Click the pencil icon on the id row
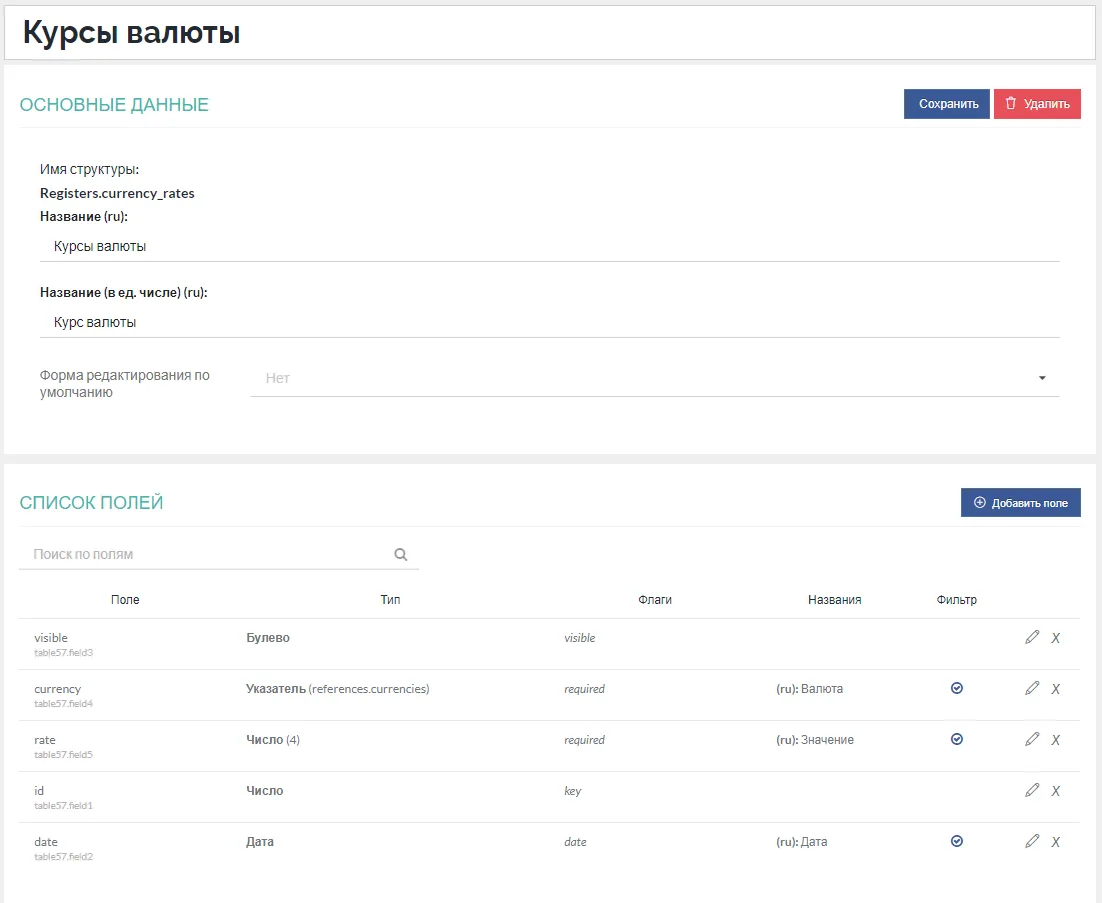Viewport: 1102px width, 903px height. coord(1032,791)
